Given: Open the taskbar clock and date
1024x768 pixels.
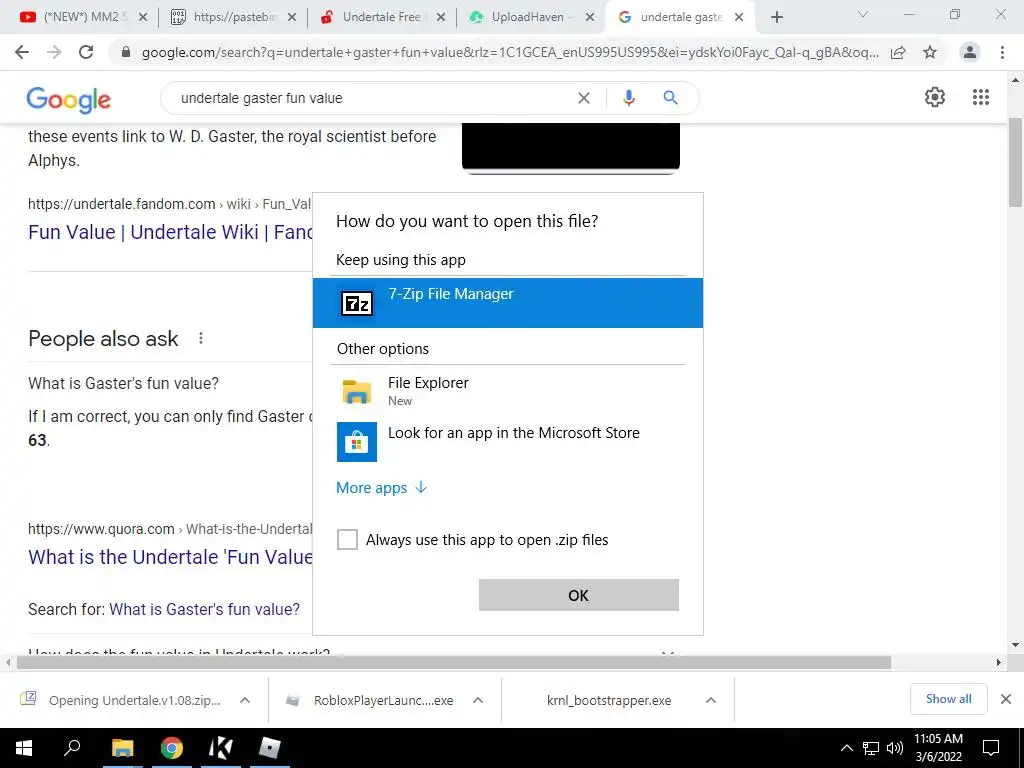Looking at the screenshot, I should [x=938, y=748].
